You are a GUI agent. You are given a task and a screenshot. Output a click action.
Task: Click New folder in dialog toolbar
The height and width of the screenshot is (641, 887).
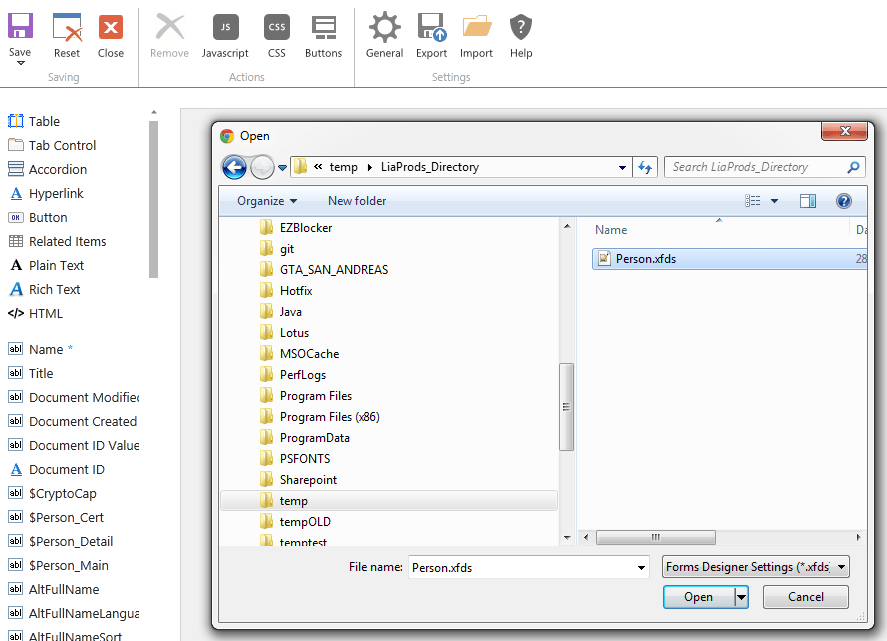click(357, 201)
